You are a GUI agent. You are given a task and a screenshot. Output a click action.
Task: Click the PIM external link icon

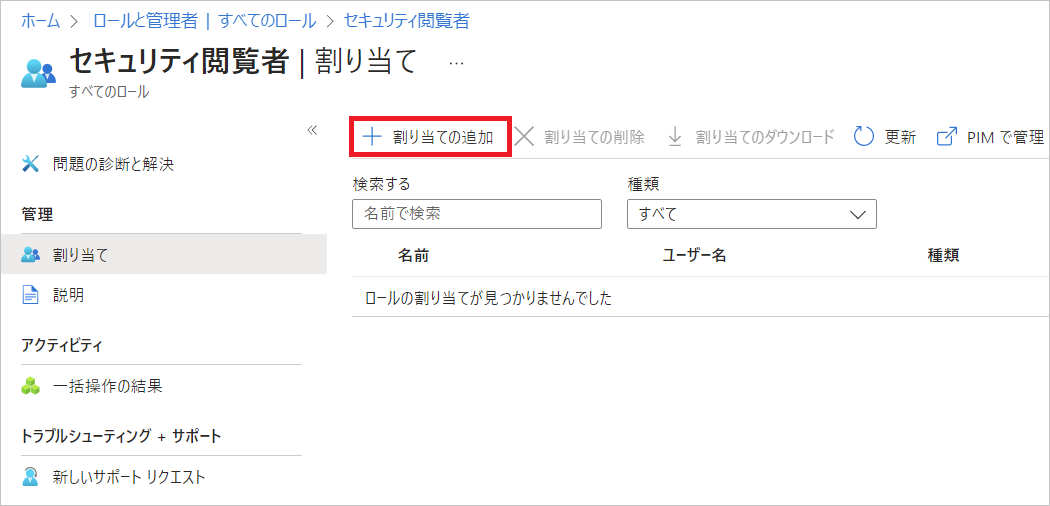coord(946,137)
